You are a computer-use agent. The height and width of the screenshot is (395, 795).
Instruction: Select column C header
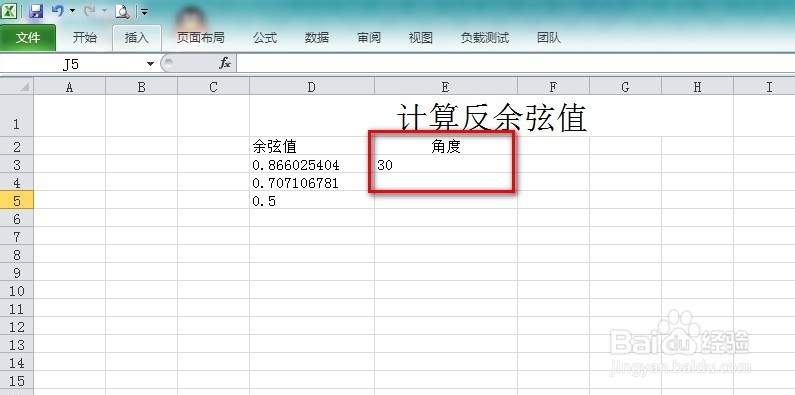pyautogui.click(x=213, y=87)
